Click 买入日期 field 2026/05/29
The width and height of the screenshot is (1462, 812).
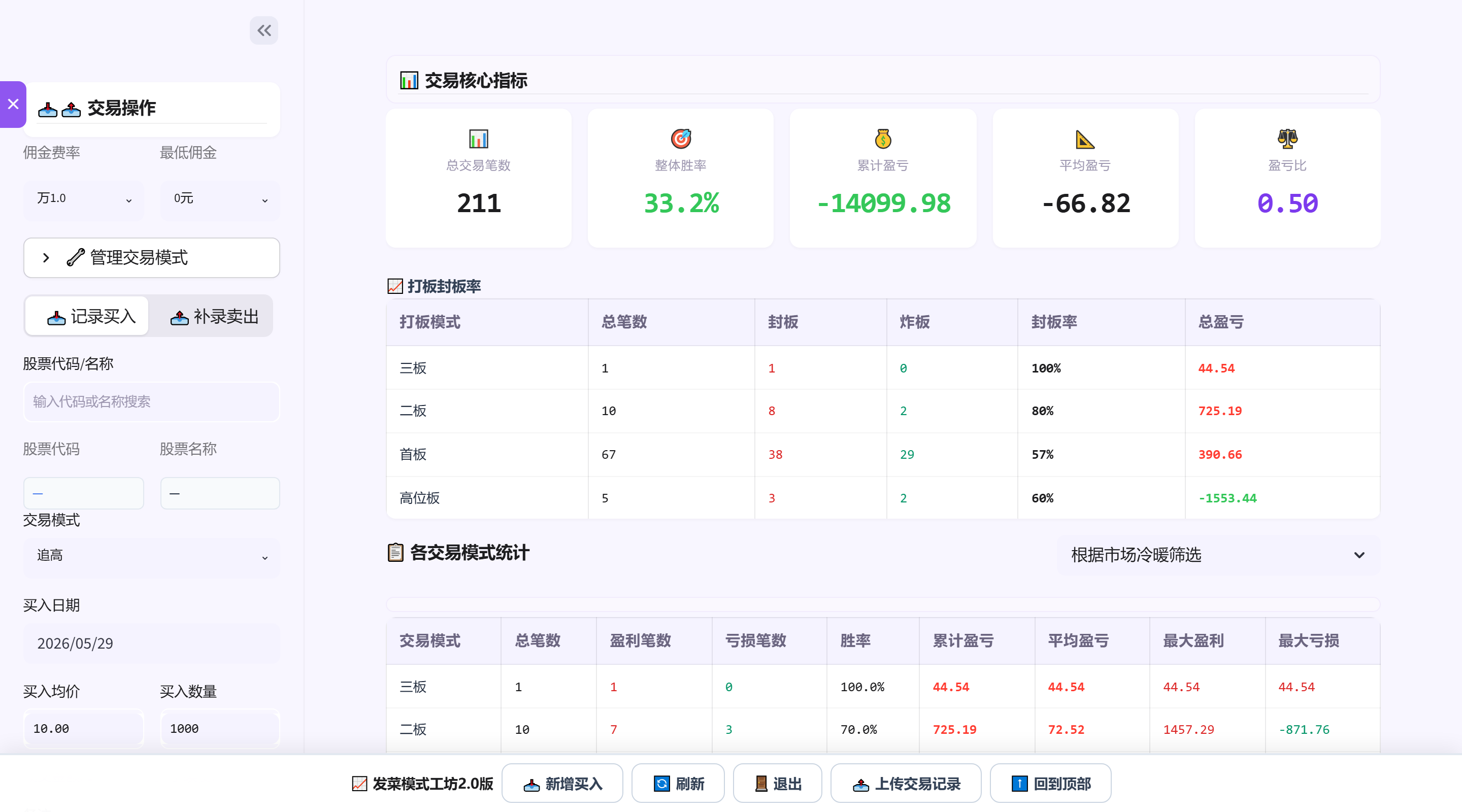[x=152, y=644]
